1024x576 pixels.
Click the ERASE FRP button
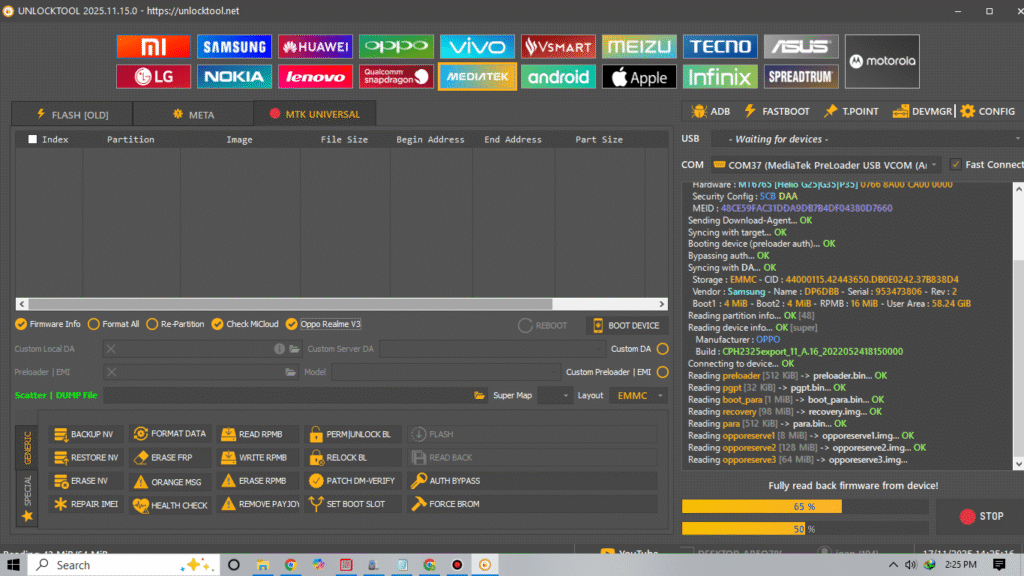(x=168, y=457)
